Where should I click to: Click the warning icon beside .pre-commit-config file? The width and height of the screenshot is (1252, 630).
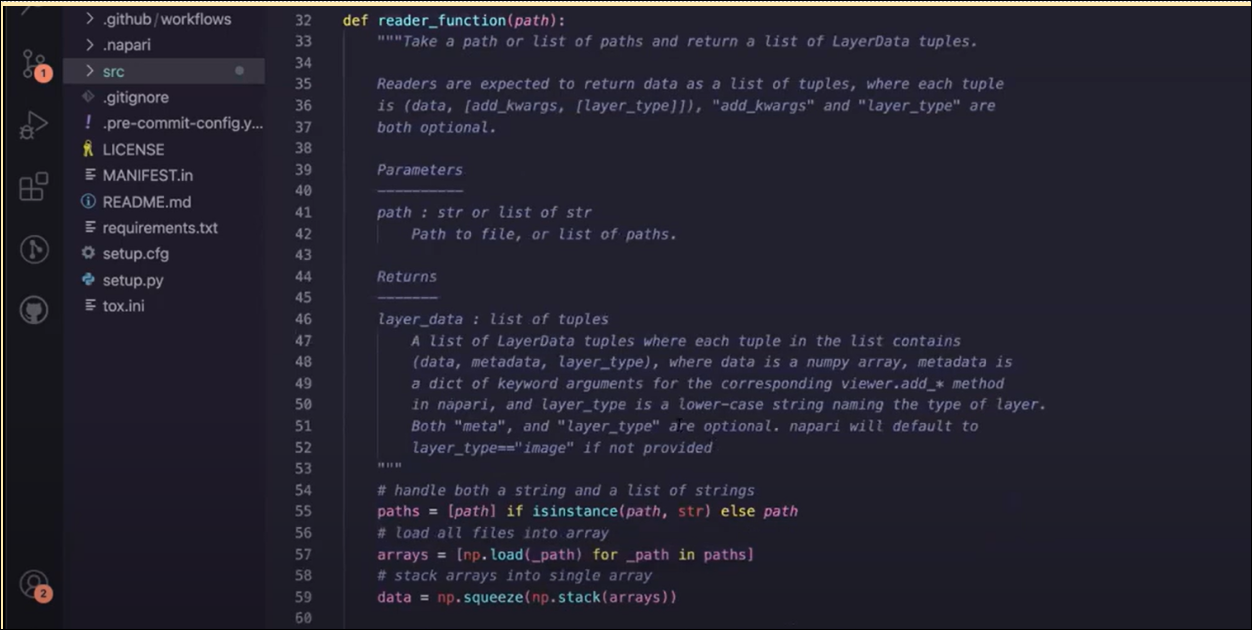(89, 123)
